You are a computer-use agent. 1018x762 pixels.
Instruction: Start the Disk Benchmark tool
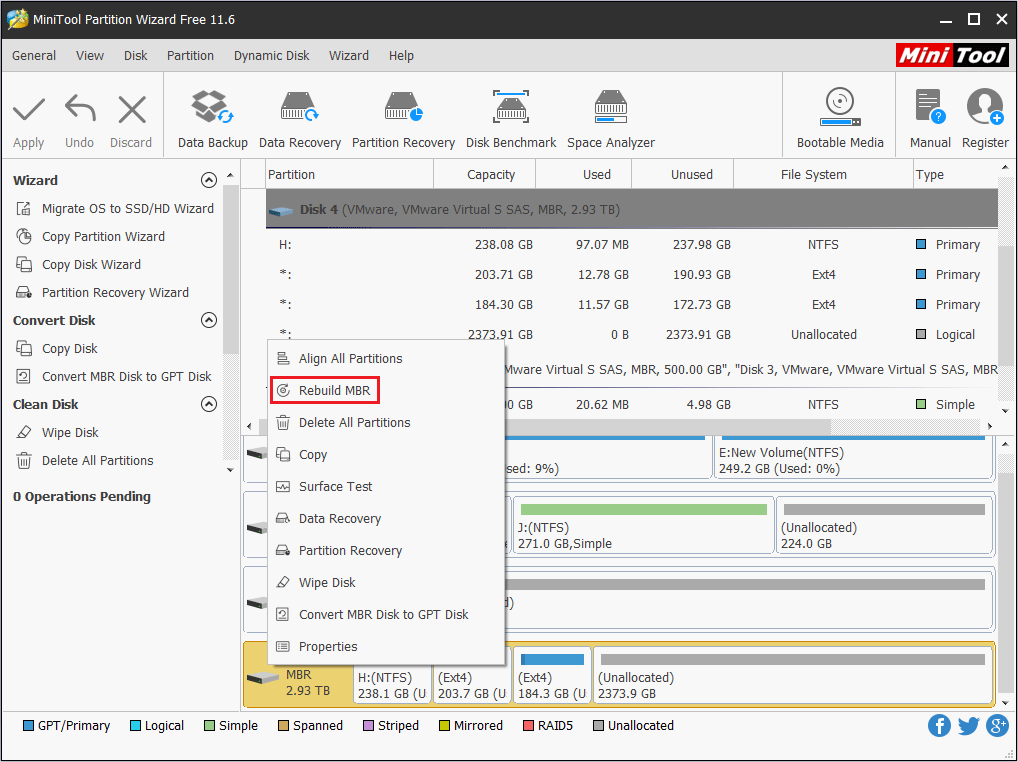[511, 120]
